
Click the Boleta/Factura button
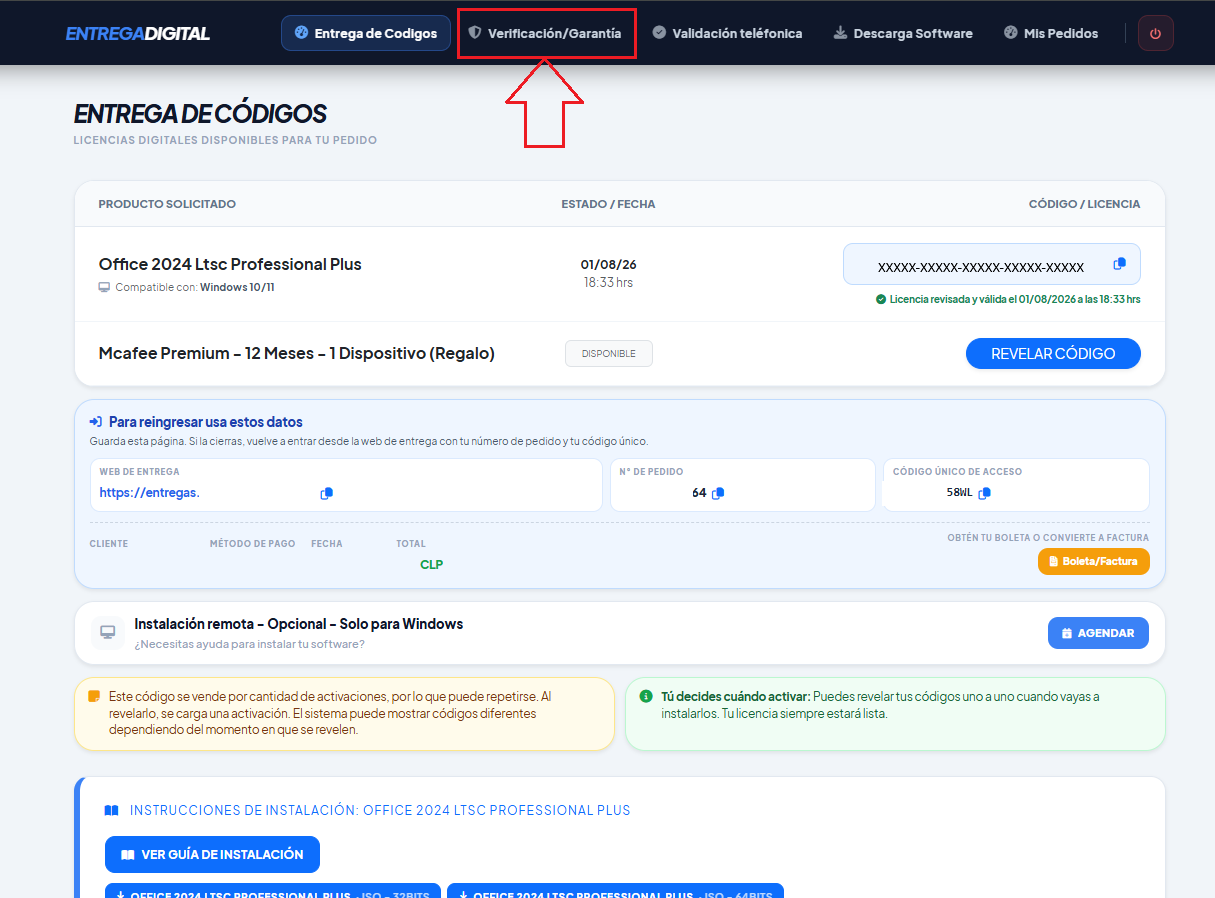(x=1093, y=561)
